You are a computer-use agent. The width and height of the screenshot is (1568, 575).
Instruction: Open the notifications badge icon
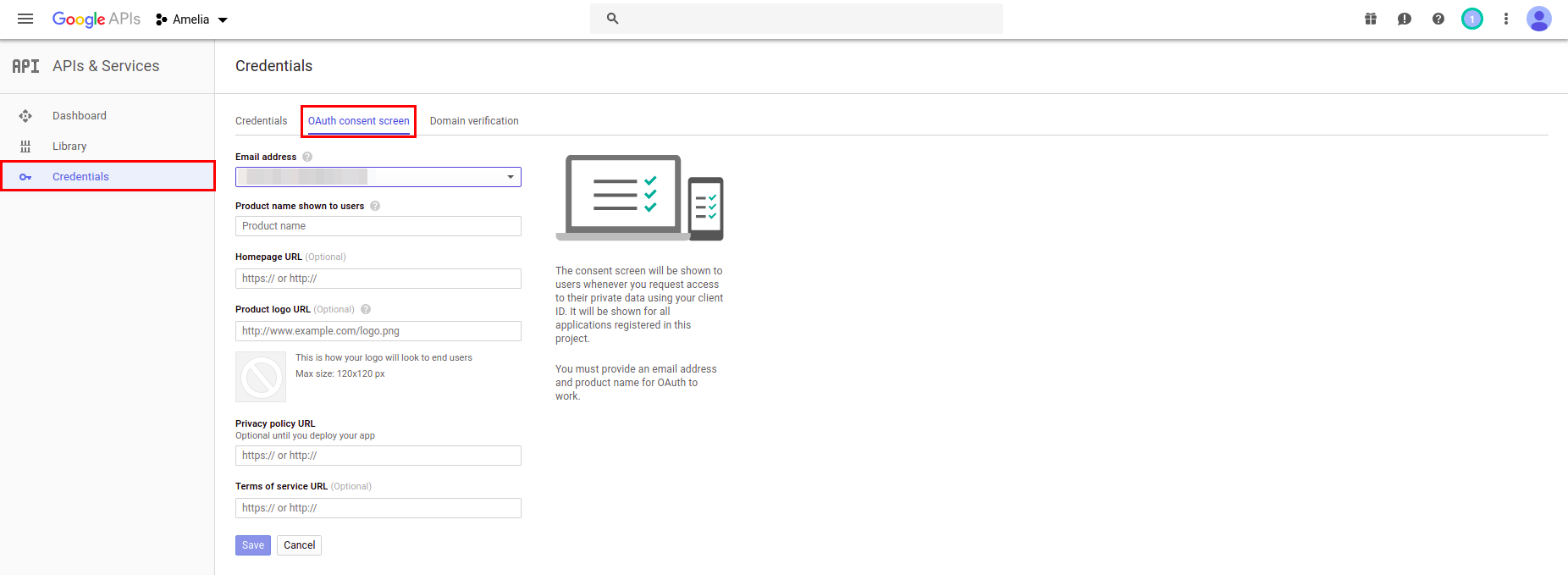pos(1472,19)
